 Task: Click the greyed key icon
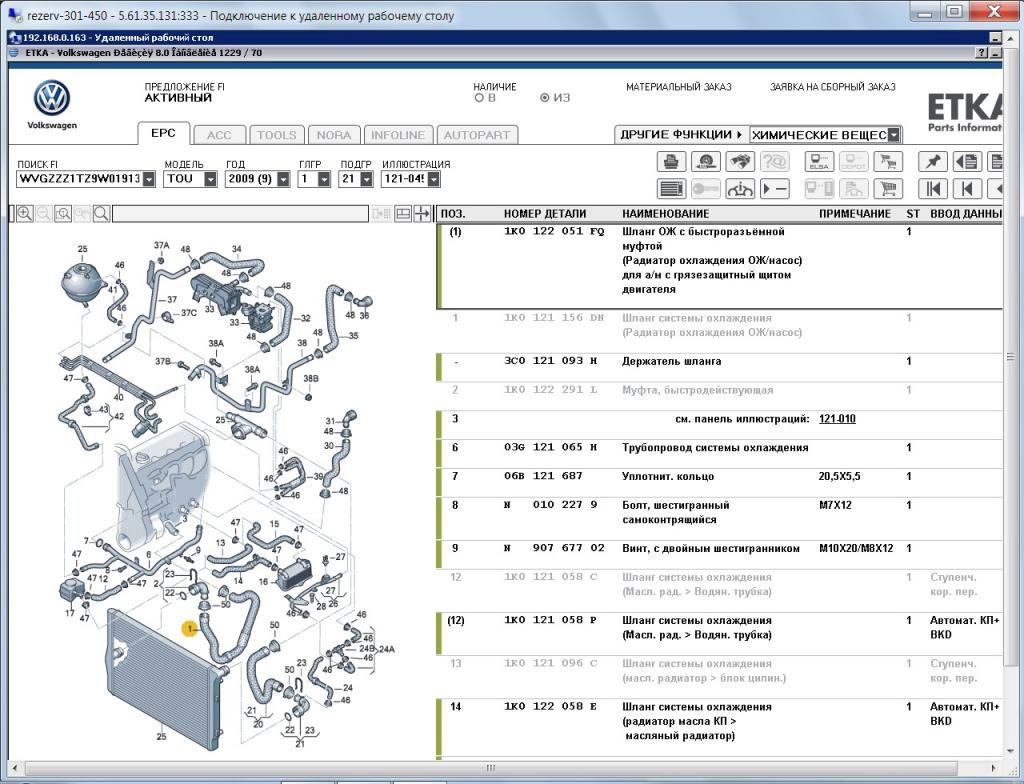pos(706,189)
